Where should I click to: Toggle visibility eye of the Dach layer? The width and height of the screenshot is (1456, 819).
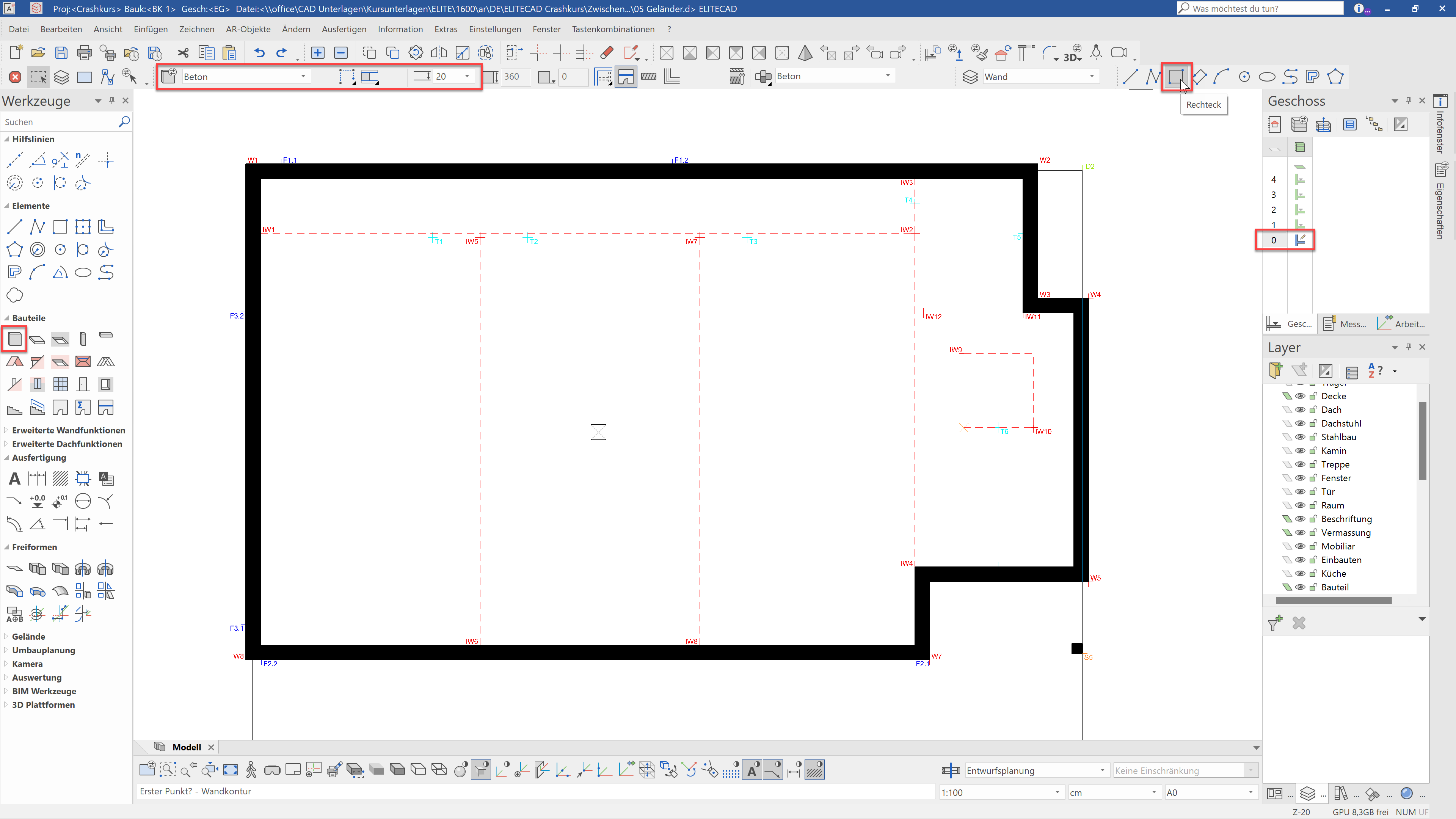click(1299, 410)
